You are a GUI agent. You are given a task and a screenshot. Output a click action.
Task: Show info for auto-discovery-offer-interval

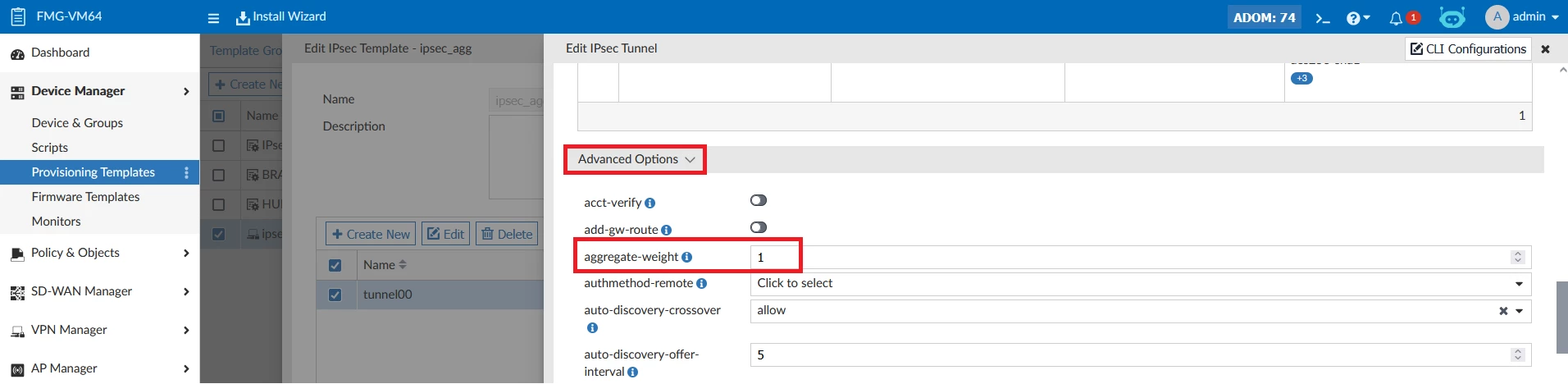(x=632, y=373)
